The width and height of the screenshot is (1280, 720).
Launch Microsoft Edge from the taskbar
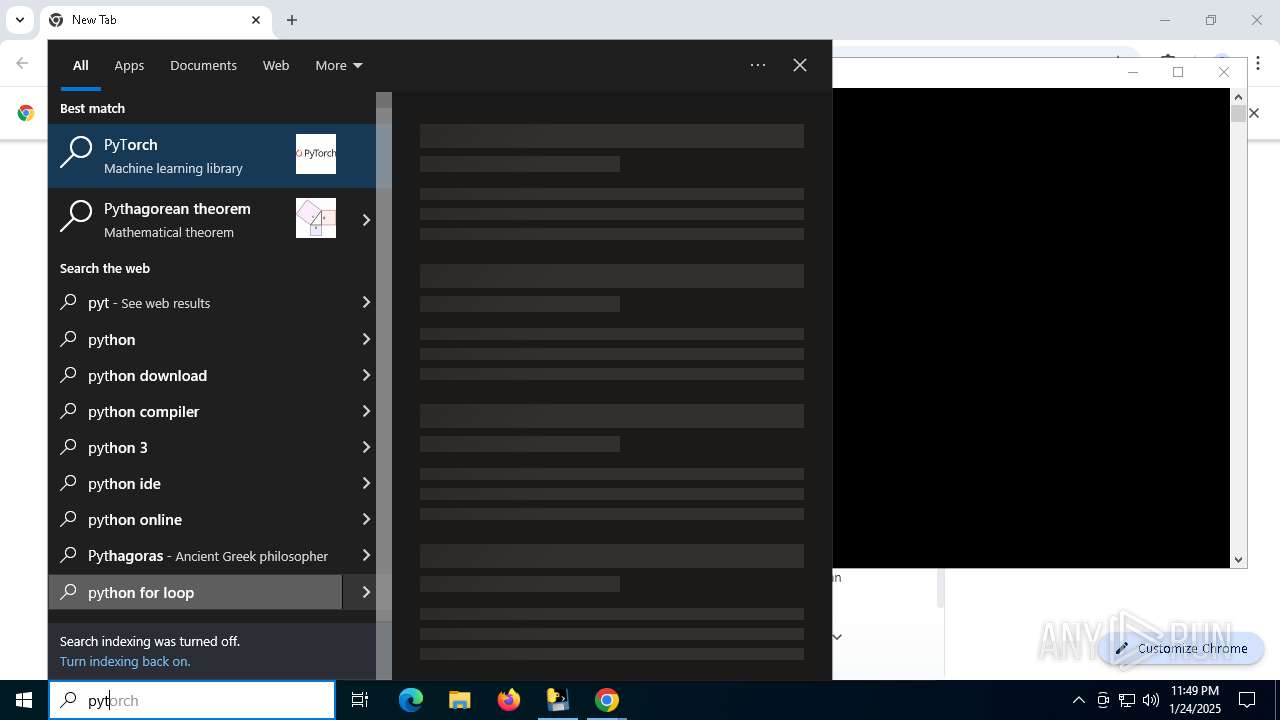coord(411,700)
